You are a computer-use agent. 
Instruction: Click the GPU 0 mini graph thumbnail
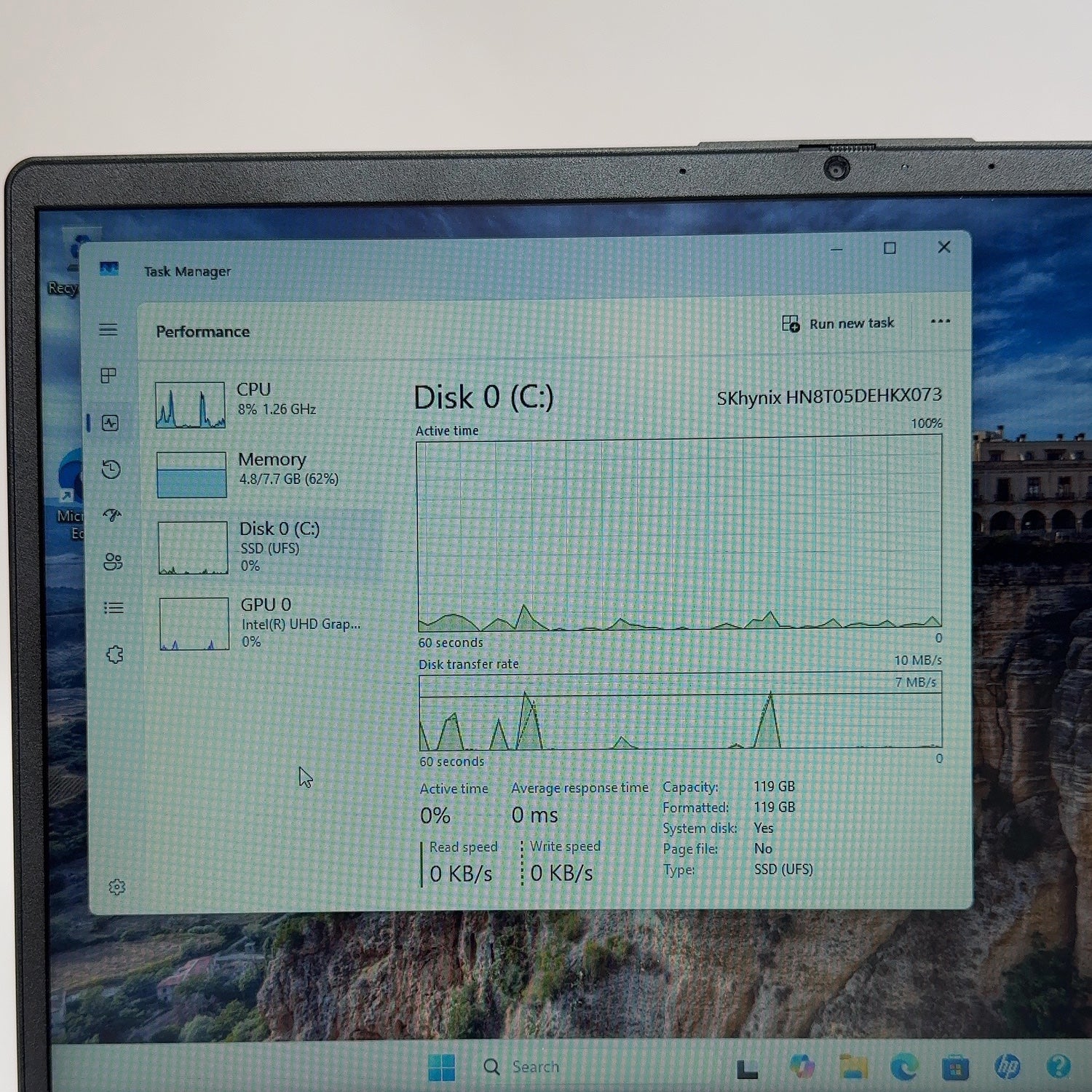(x=194, y=624)
